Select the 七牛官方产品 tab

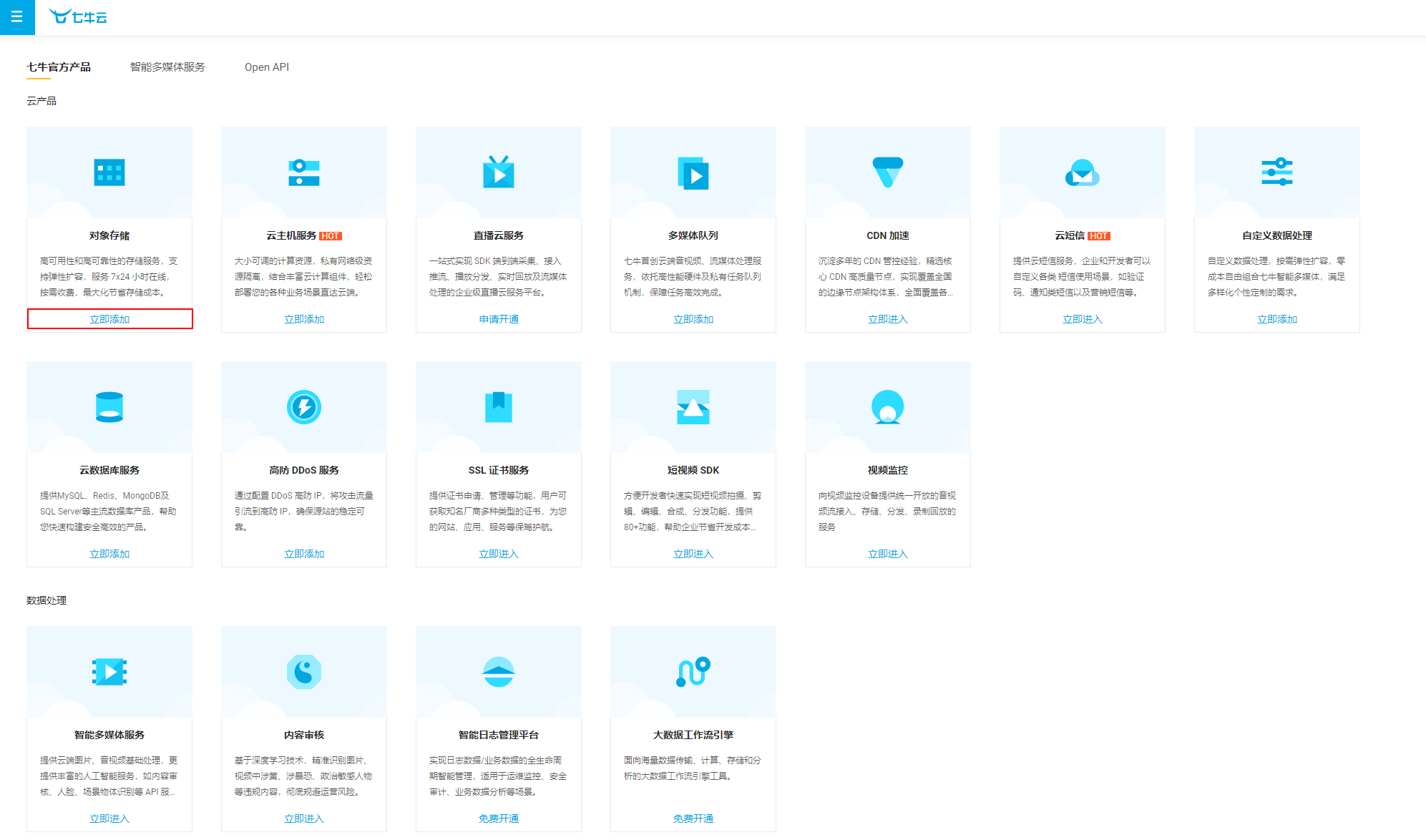(59, 67)
